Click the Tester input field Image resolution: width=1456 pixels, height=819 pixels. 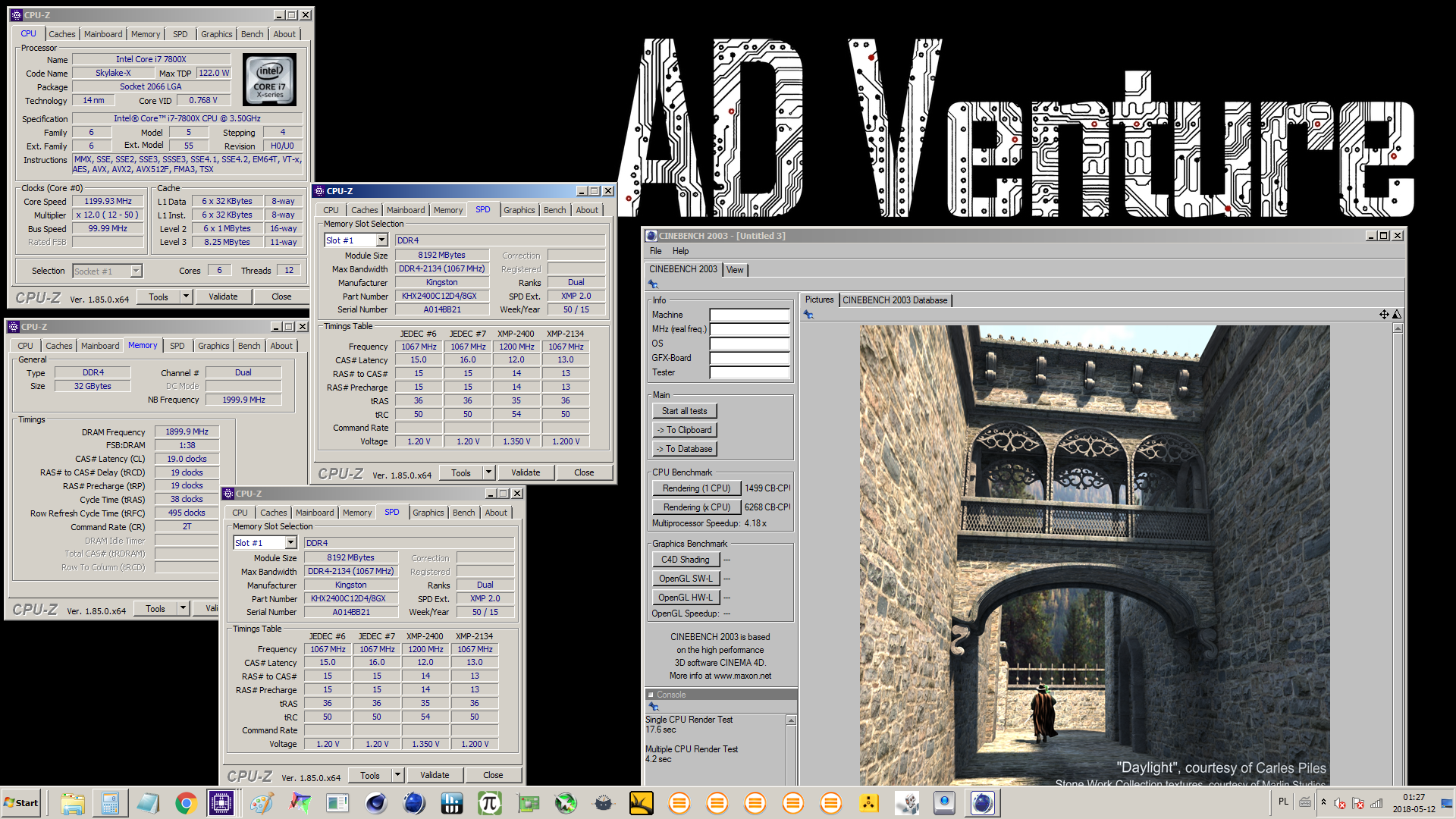coord(749,372)
